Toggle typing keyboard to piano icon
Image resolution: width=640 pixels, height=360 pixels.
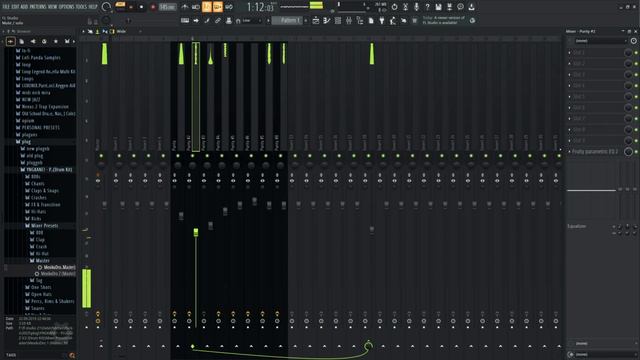[185, 20]
